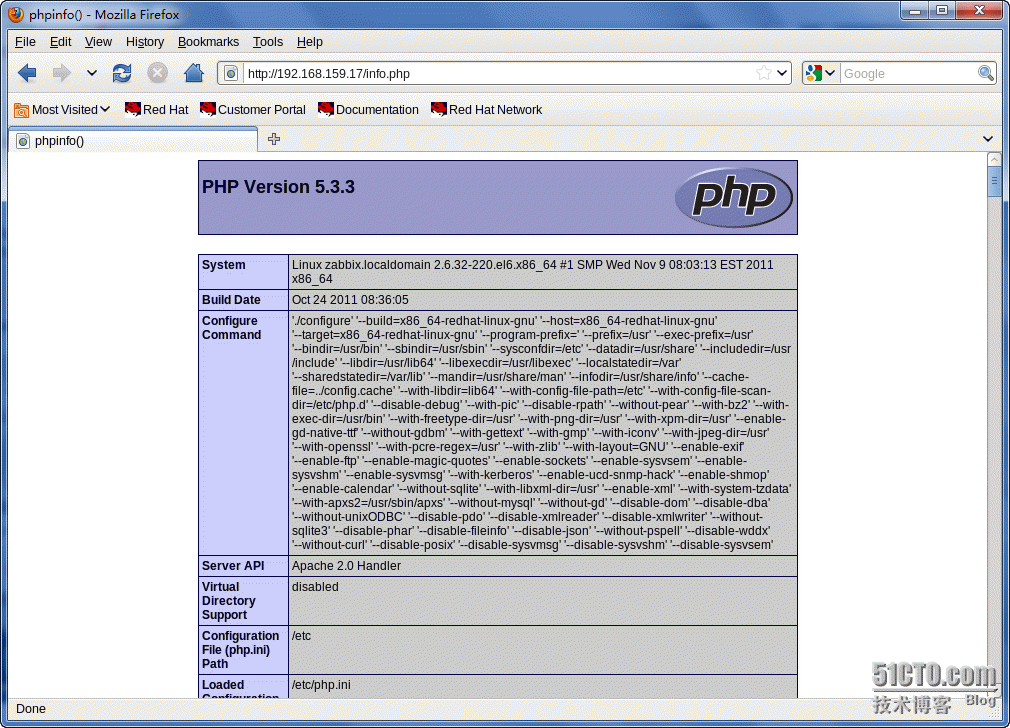Click the Server API label
The height and width of the screenshot is (728, 1010).
pyautogui.click(x=233, y=566)
